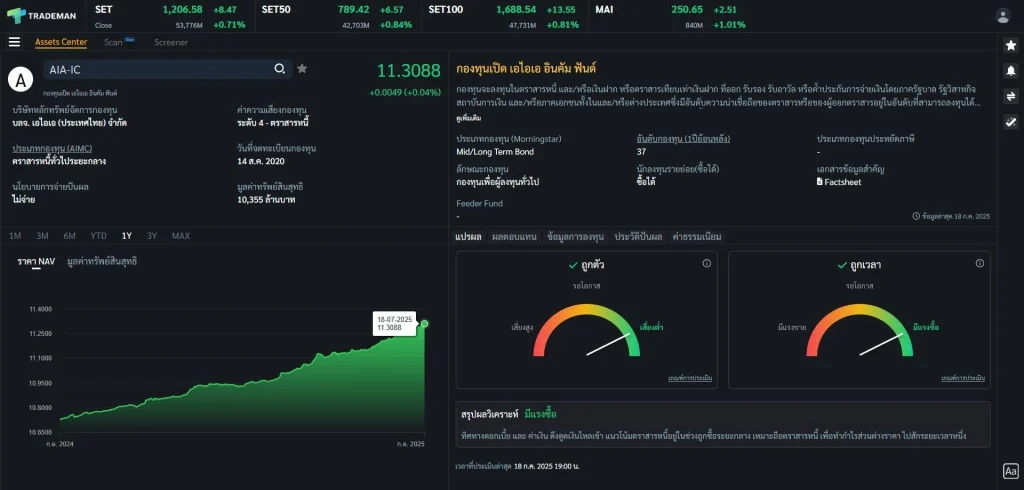Click the บลจ. เอไอเอ (ประเทศไทย) จำกัด company name
Viewport: 1024px width, 490px height.
69,122
